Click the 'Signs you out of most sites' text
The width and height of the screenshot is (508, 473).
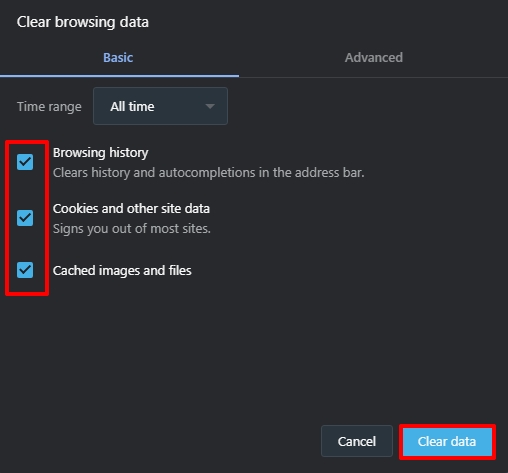coord(132,229)
